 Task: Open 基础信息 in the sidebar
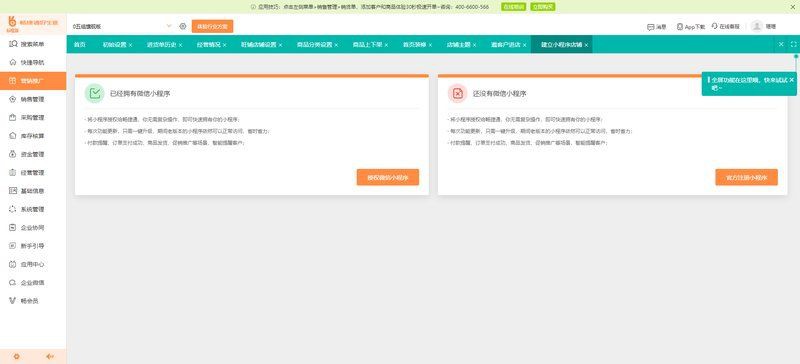(33, 191)
